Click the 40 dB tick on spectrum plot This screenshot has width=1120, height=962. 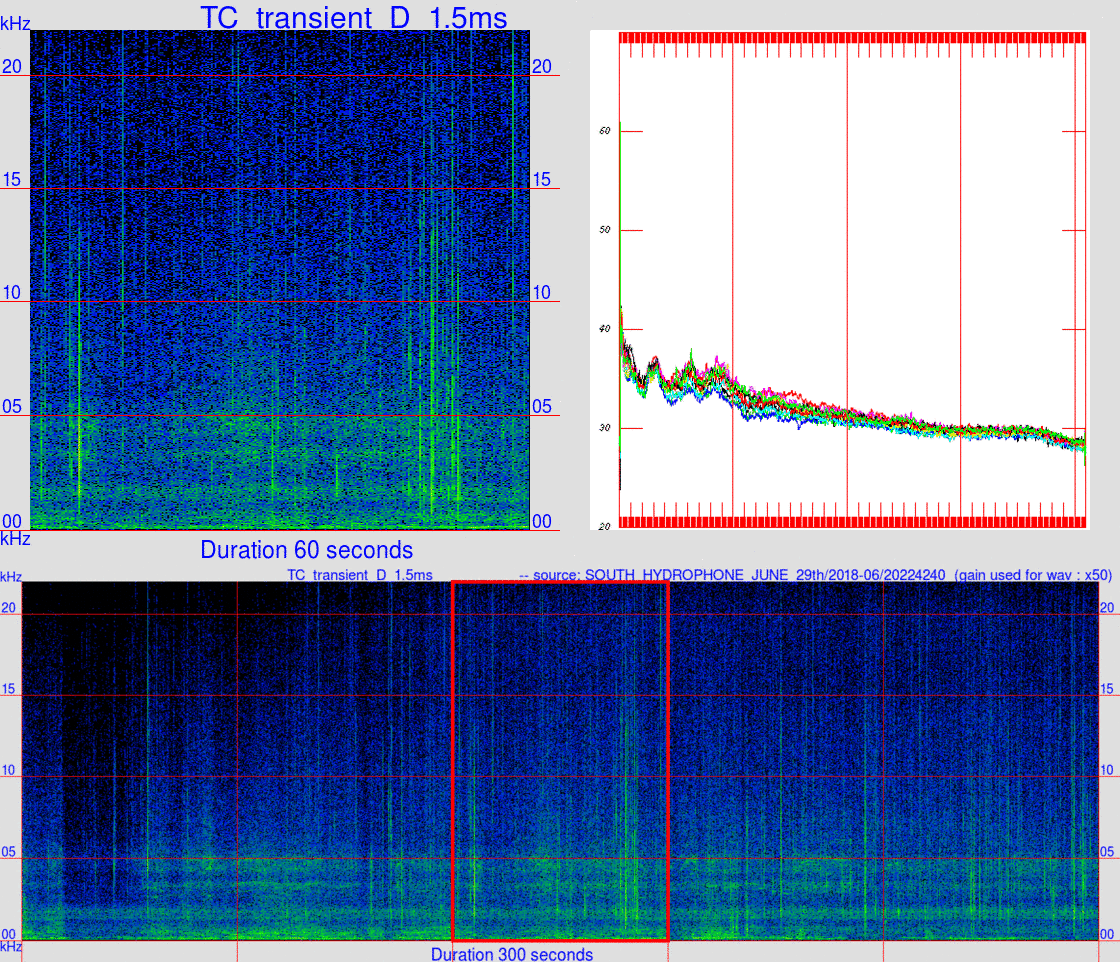(x=605, y=329)
